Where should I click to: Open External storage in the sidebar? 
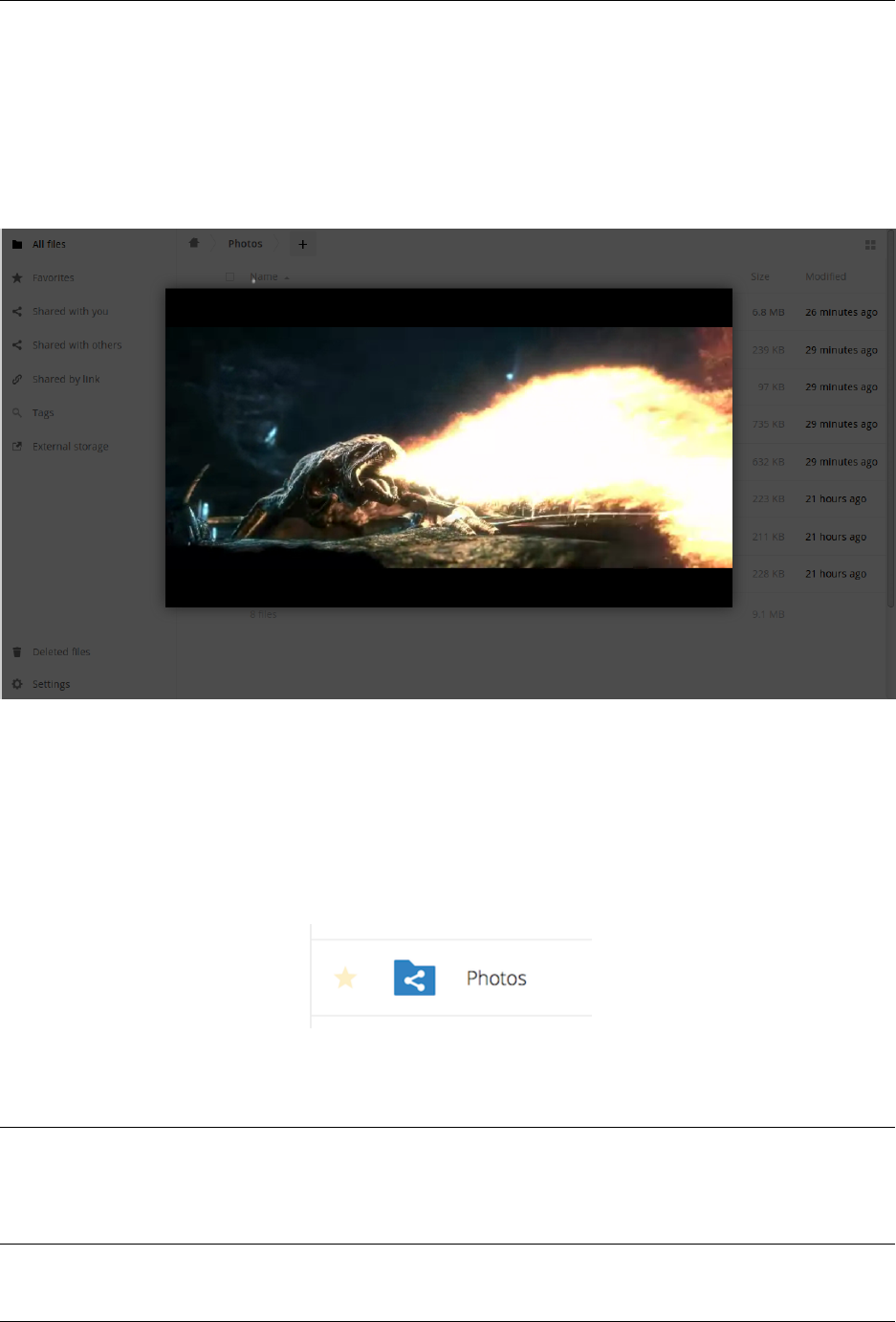click(x=70, y=446)
